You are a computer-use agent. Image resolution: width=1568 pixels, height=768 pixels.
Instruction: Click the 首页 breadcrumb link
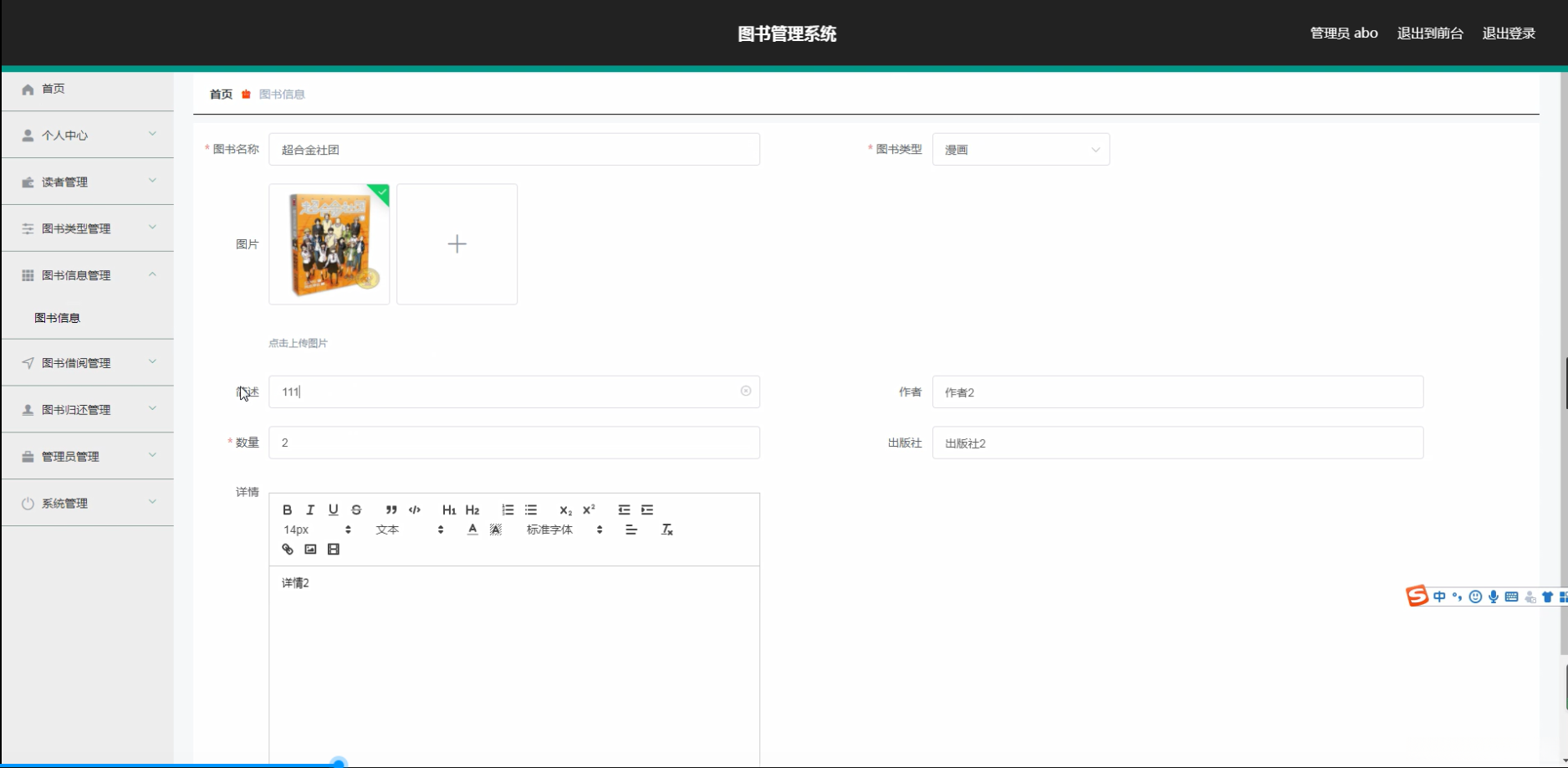coord(221,95)
